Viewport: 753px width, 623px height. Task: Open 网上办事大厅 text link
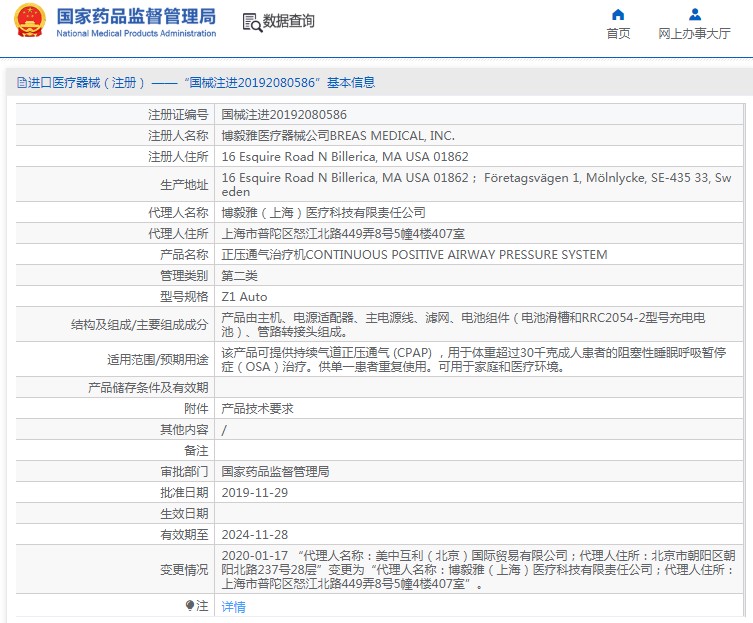click(x=694, y=34)
